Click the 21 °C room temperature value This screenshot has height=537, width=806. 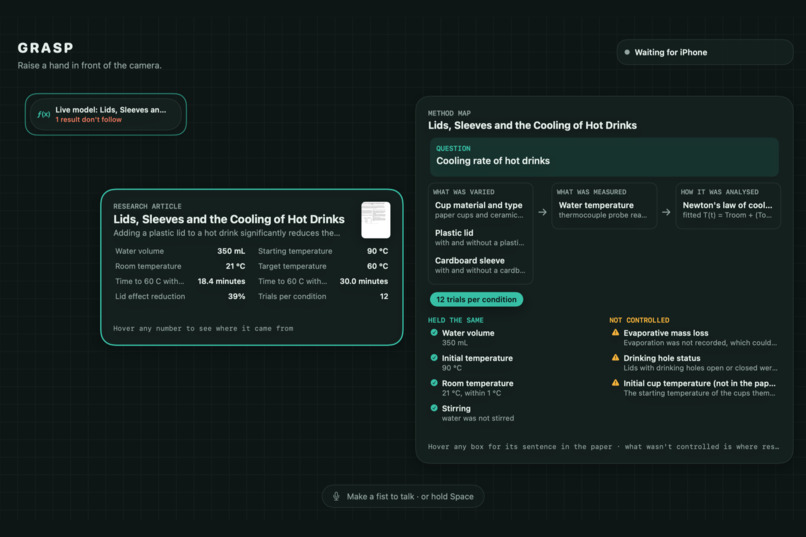point(235,266)
